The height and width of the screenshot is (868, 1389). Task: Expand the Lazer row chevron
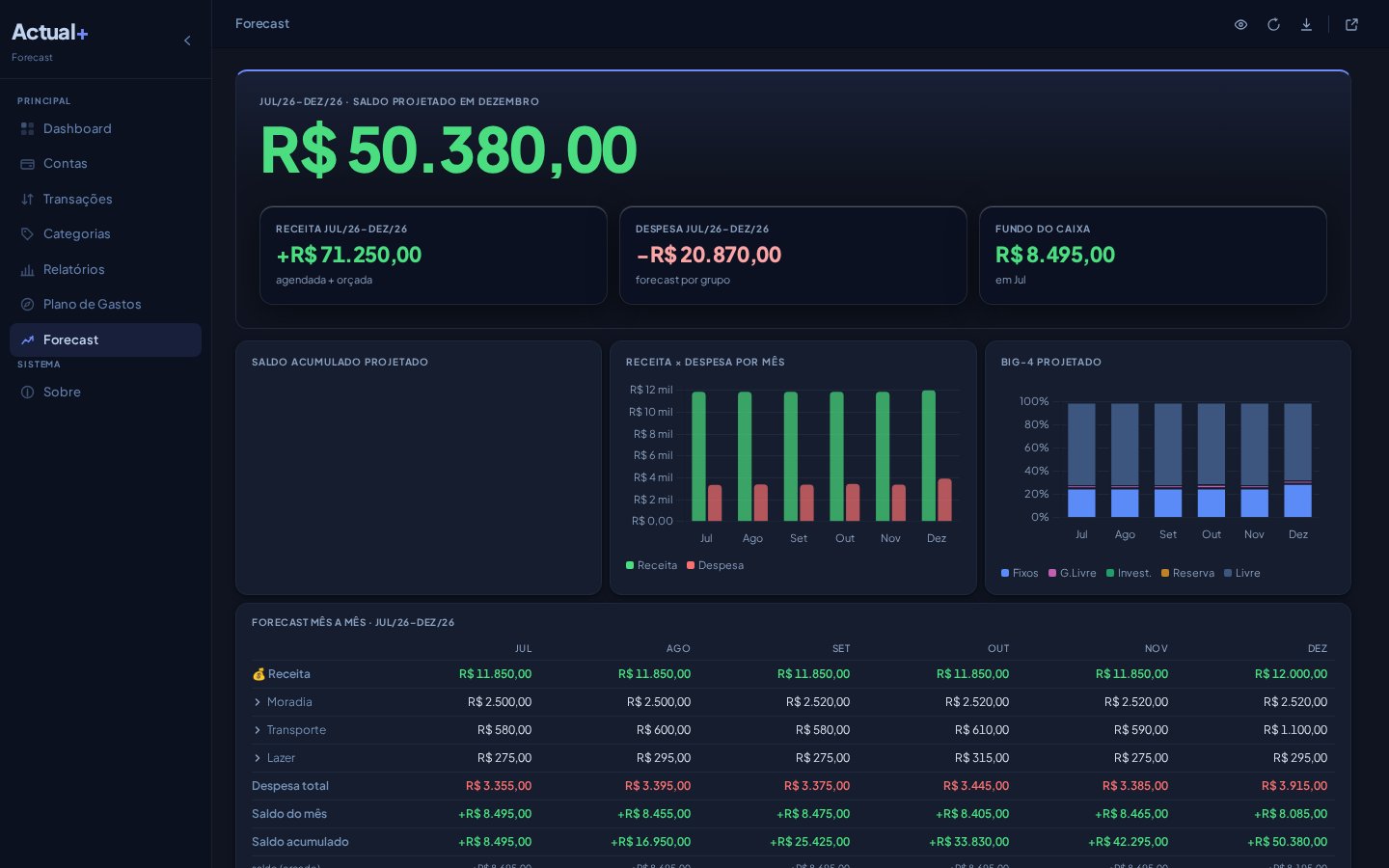point(258,758)
